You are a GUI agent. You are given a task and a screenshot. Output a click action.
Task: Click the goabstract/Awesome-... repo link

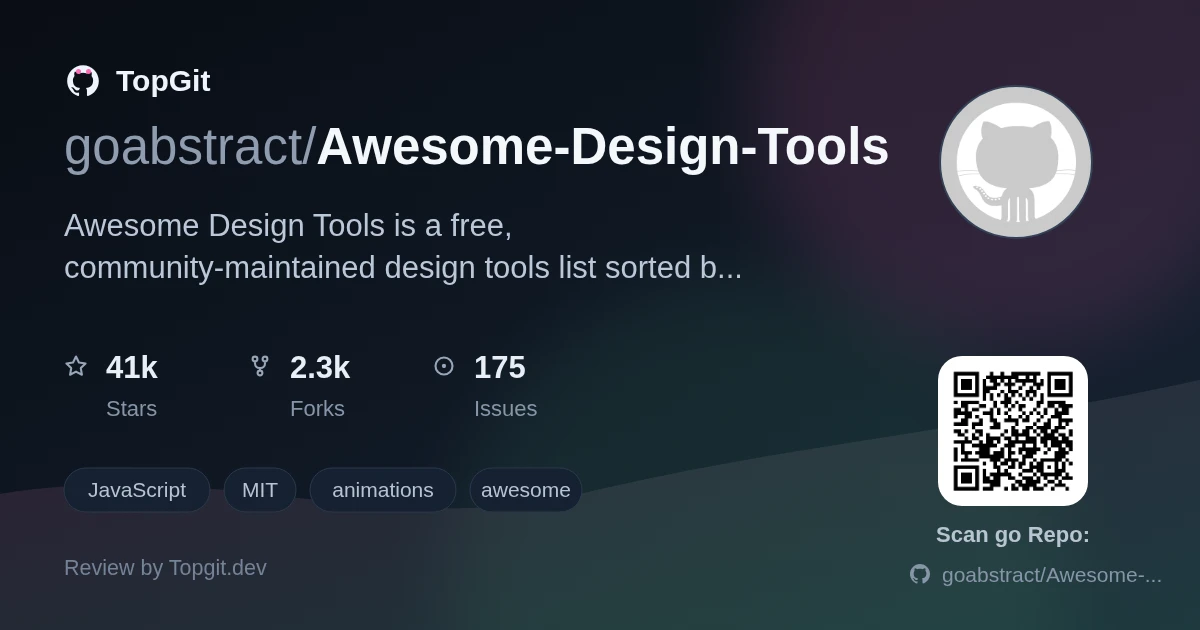click(1052, 574)
